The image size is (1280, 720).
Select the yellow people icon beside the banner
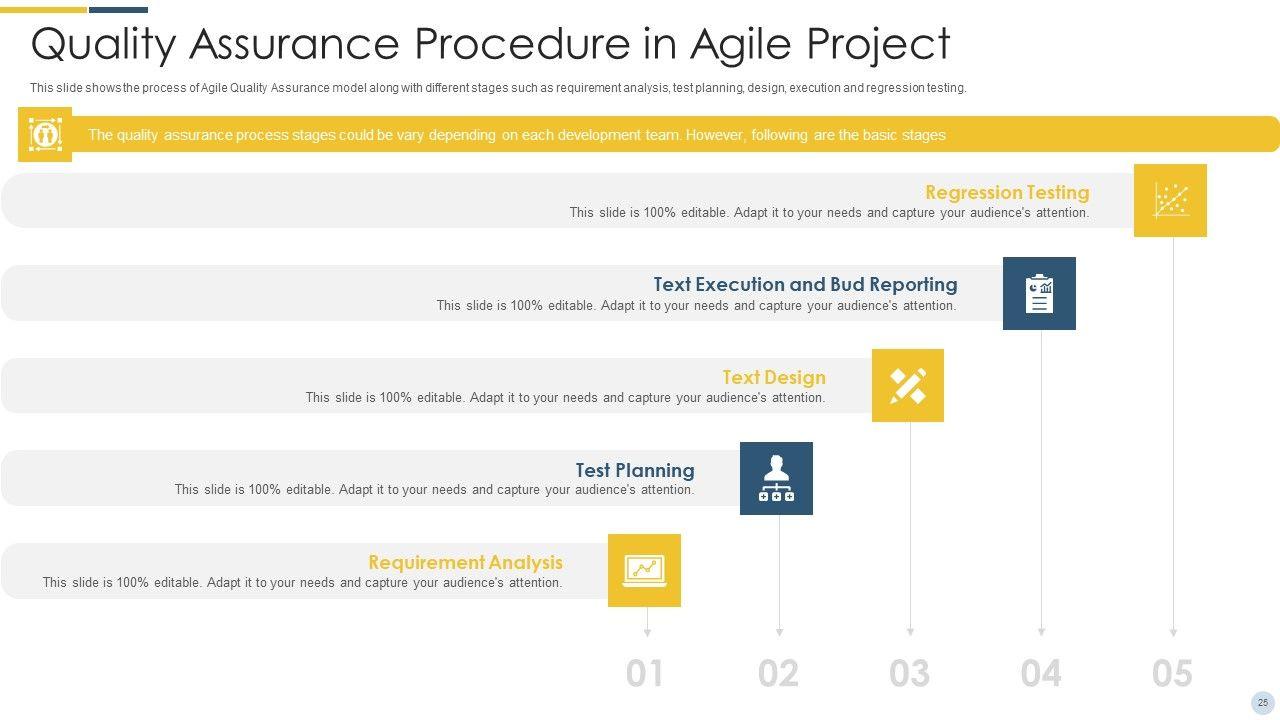45,134
